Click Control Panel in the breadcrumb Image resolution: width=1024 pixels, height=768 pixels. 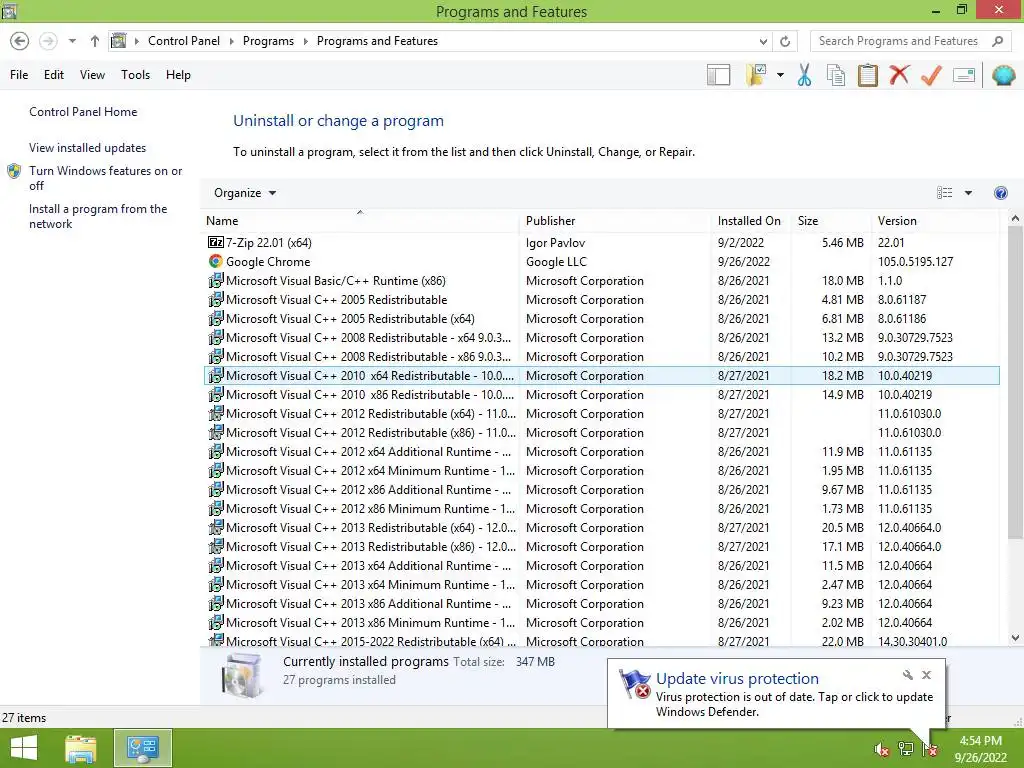(184, 41)
